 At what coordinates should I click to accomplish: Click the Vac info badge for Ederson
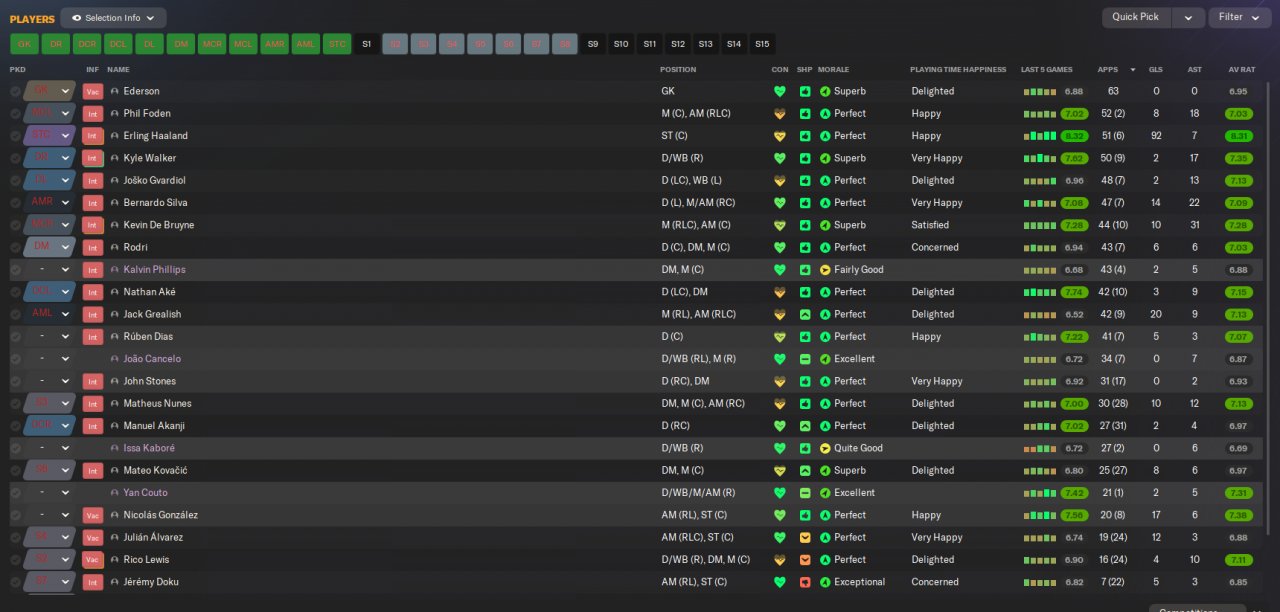pyautogui.click(x=93, y=91)
